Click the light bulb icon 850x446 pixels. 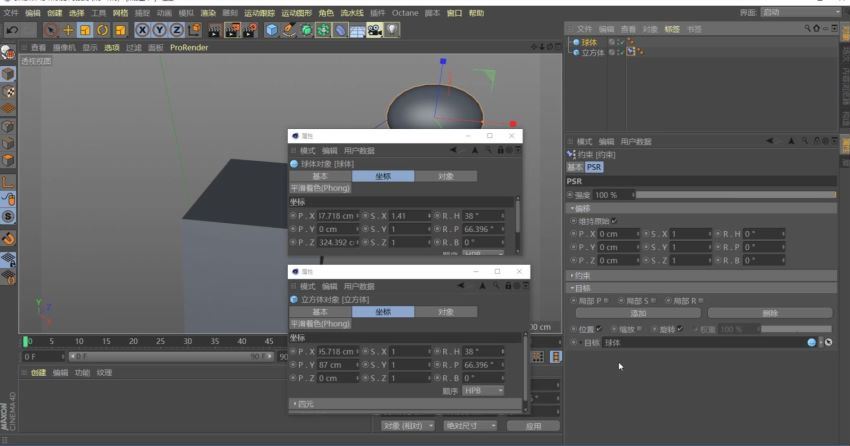tap(392, 30)
